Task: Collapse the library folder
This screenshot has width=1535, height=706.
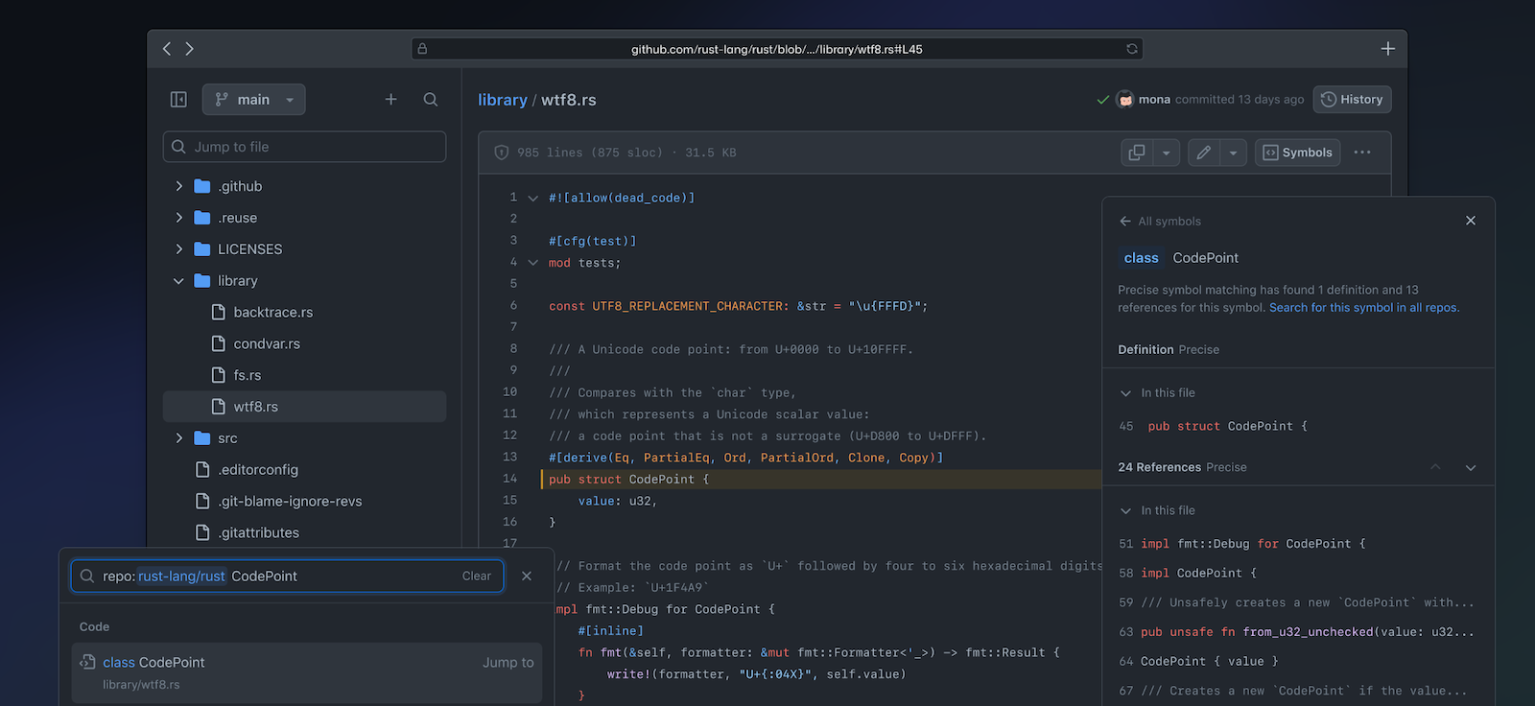Action: (x=178, y=280)
